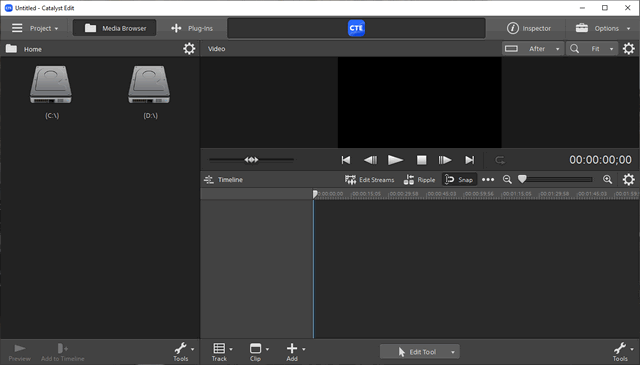Click the video preview black area
The height and width of the screenshot is (365, 640).
click(x=420, y=102)
